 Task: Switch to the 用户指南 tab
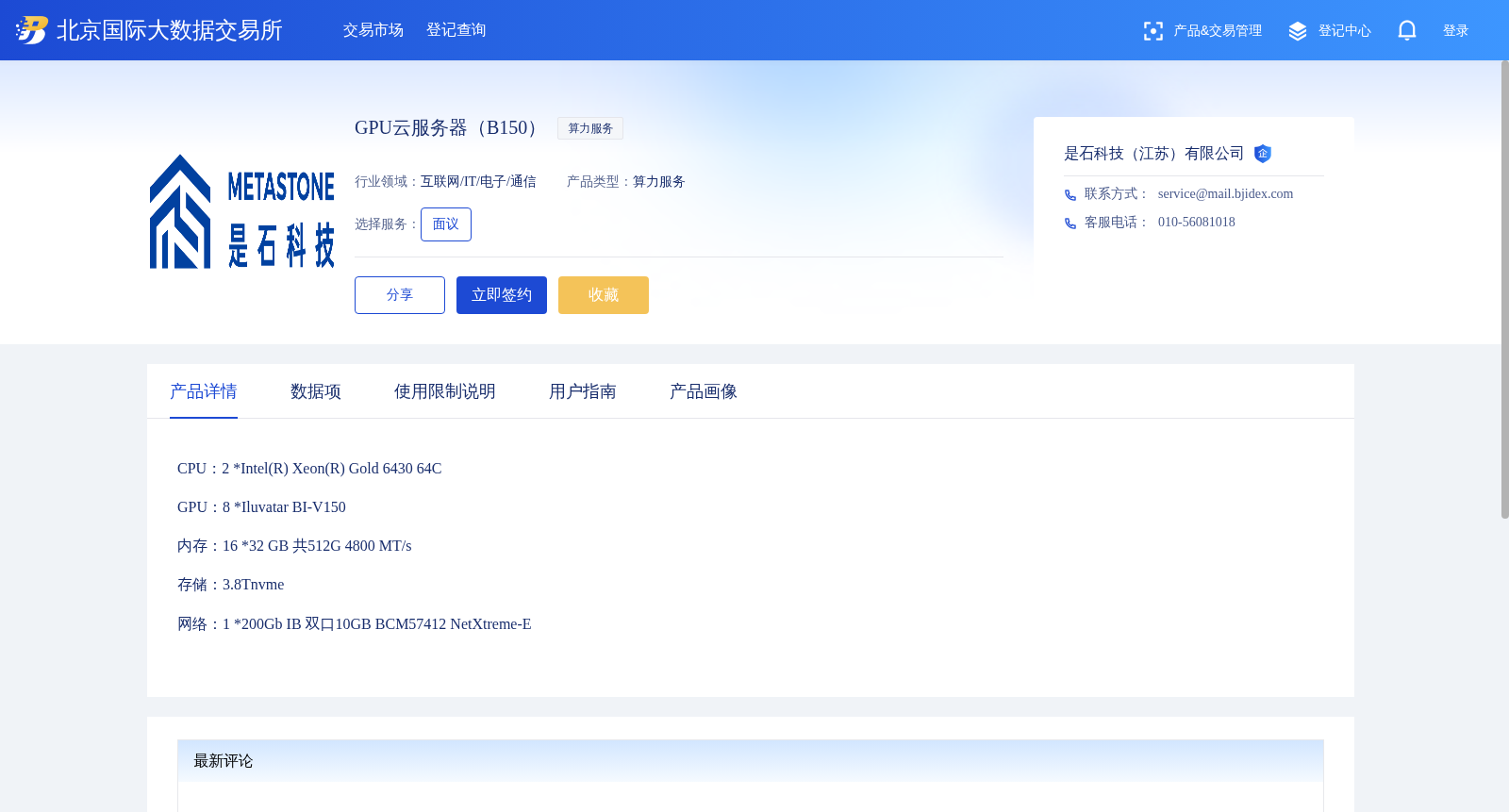tap(583, 391)
